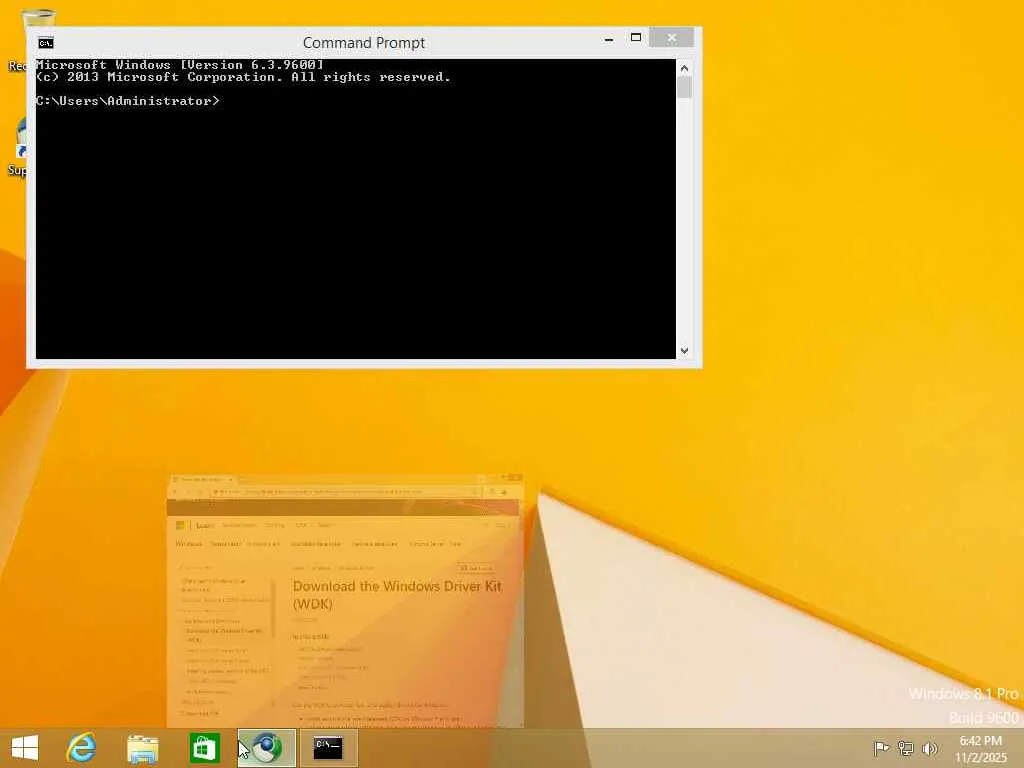The width and height of the screenshot is (1024, 768).
Task: Open Action Center flag icon
Action: [881, 748]
